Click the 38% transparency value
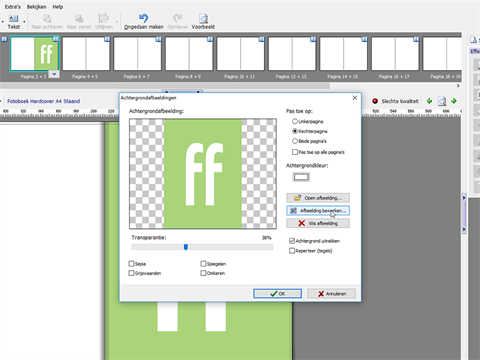This screenshot has height=360, width=480. coord(267,238)
